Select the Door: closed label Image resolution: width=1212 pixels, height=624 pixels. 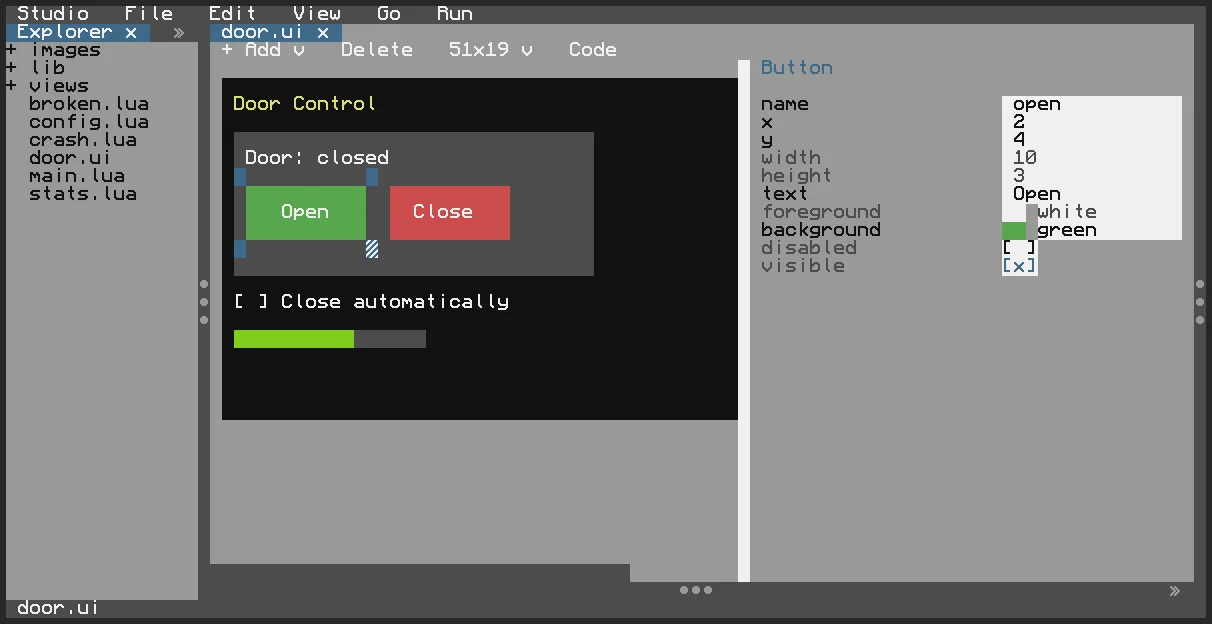click(317, 158)
